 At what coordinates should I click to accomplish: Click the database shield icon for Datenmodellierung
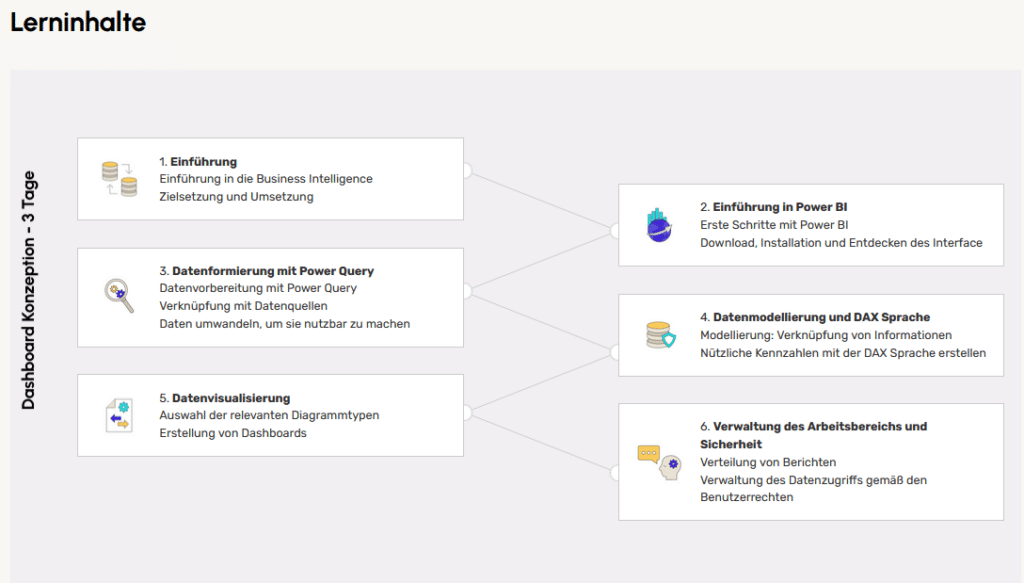pos(660,335)
